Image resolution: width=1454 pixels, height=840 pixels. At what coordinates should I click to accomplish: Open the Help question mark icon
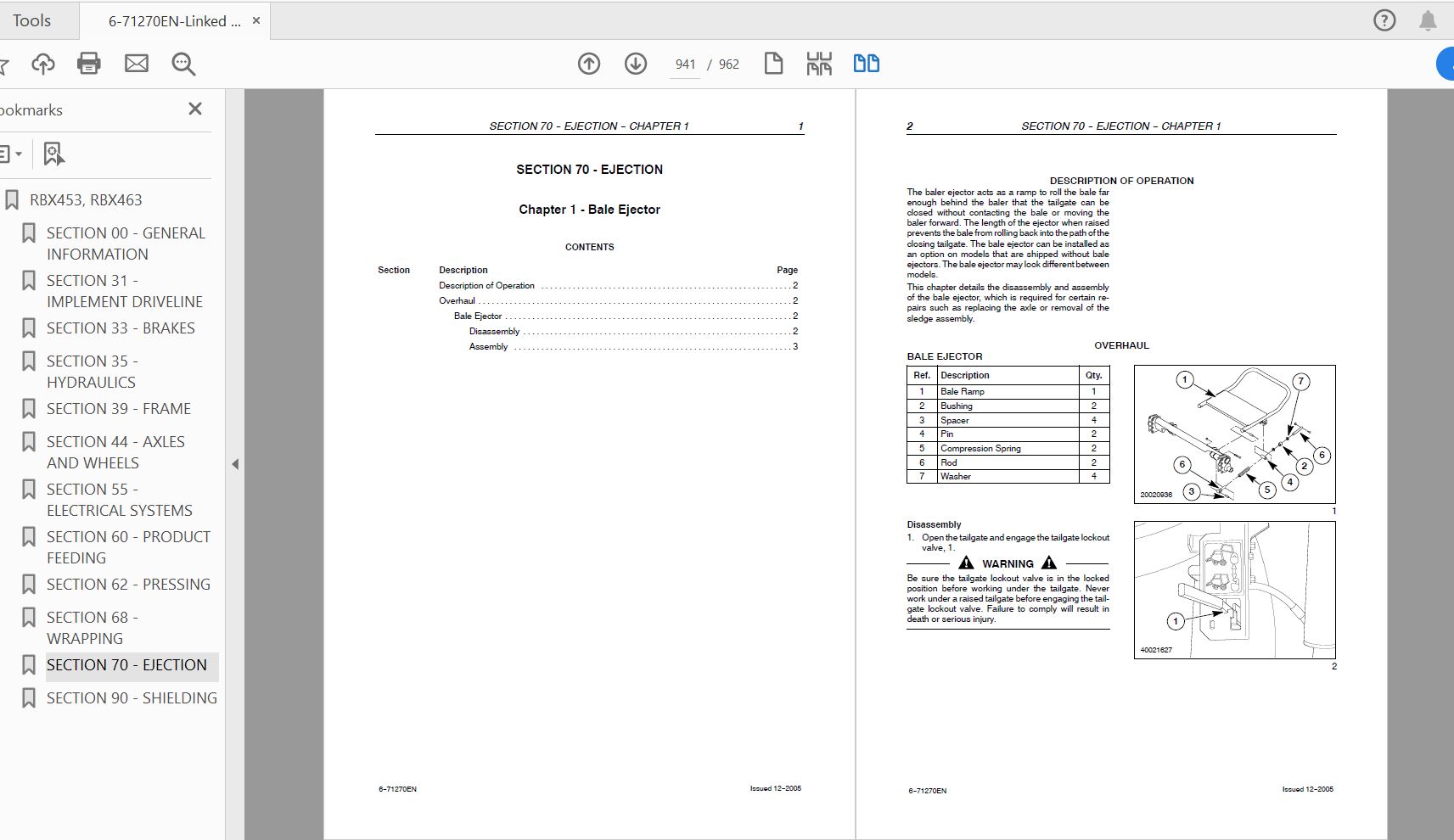(x=1384, y=20)
